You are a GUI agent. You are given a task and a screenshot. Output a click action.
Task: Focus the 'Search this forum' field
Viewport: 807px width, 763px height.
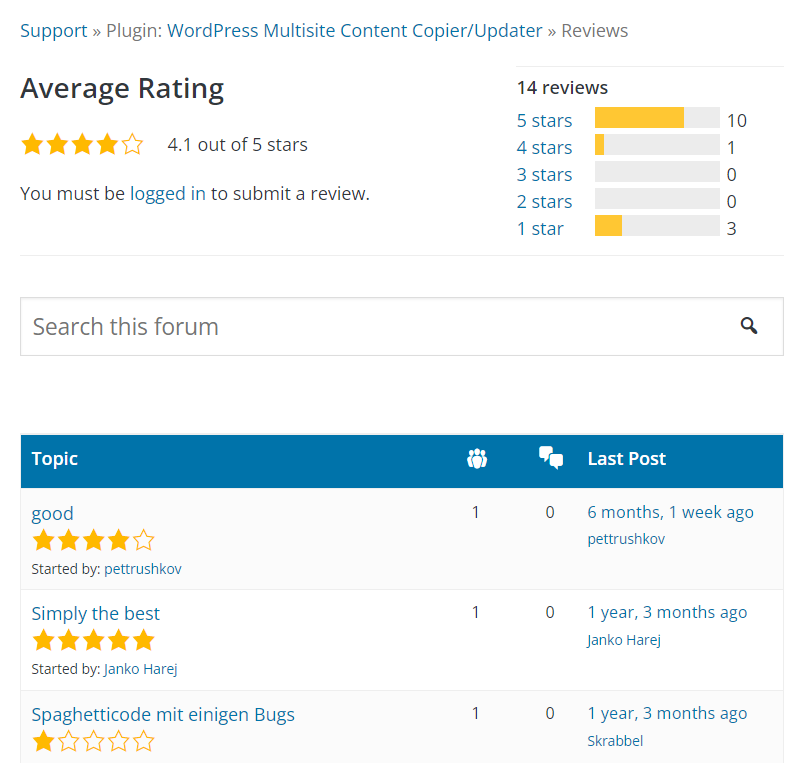(401, 326)
